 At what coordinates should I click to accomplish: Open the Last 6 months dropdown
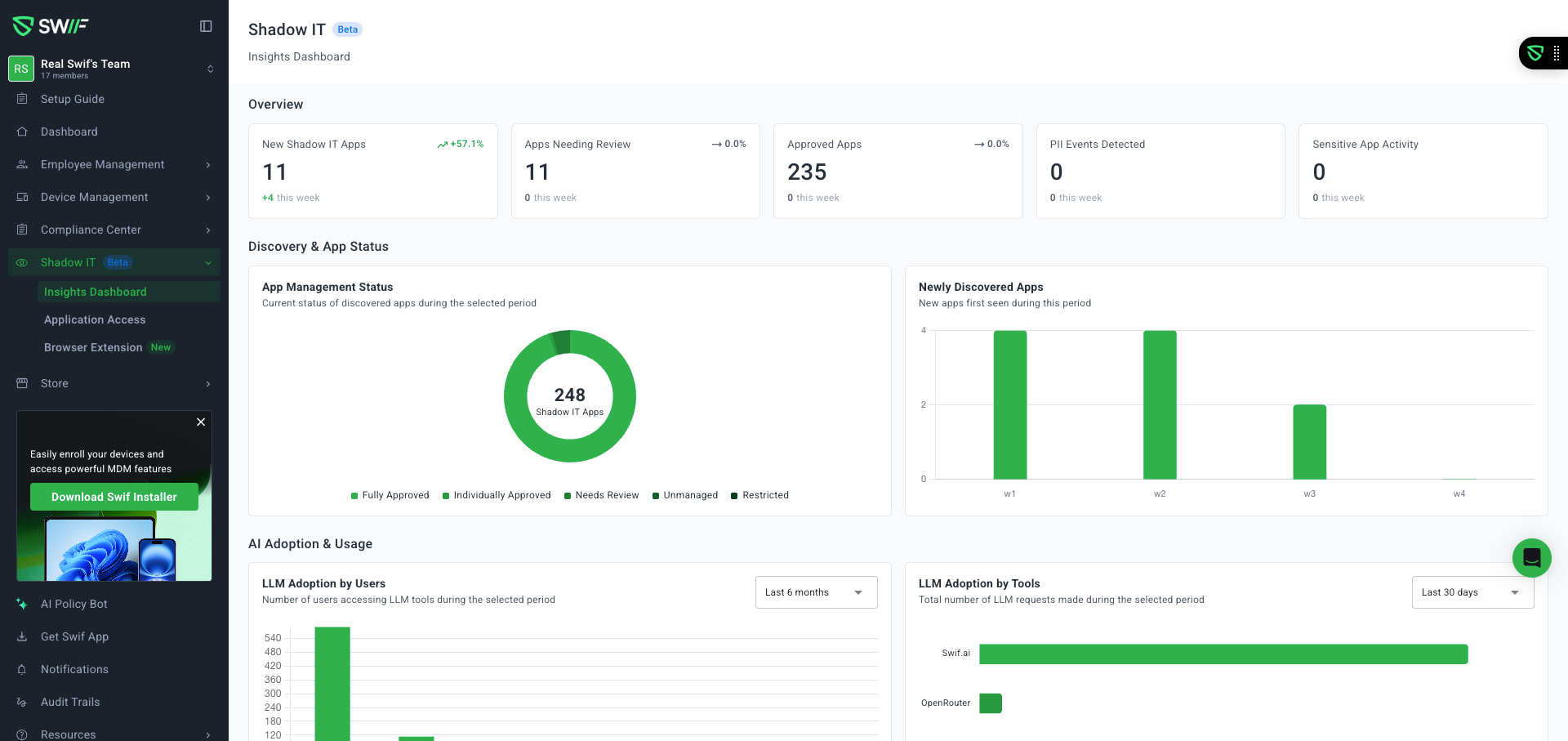pos(816,592)
